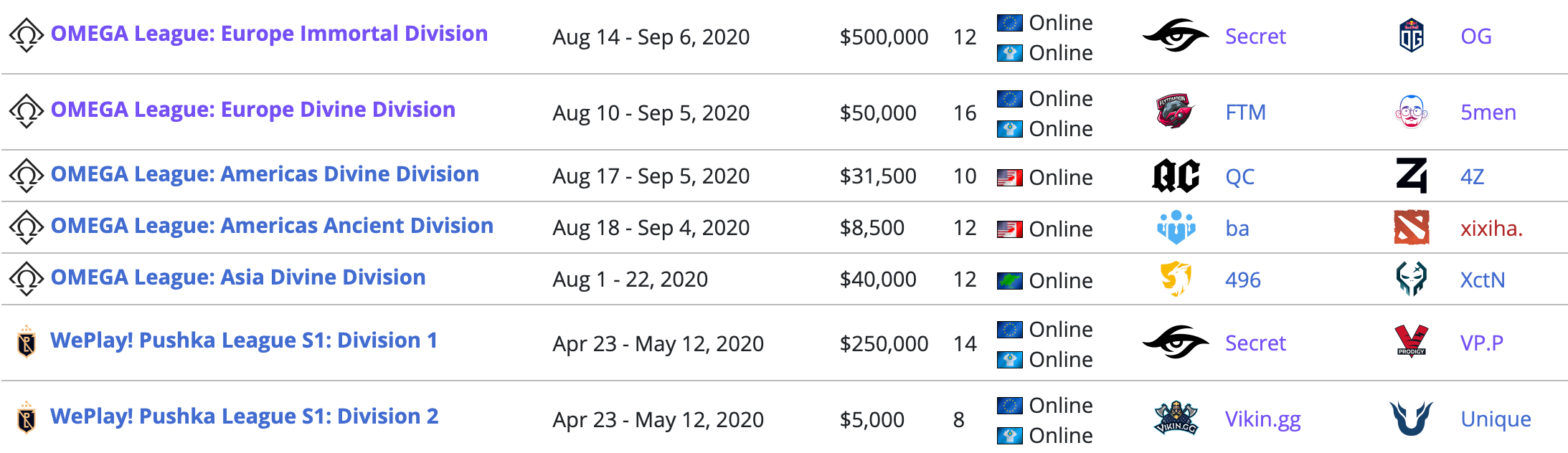Open the 496 team link
The height and width of the screenshot is (453, 1568).
tap(1242, 280)
